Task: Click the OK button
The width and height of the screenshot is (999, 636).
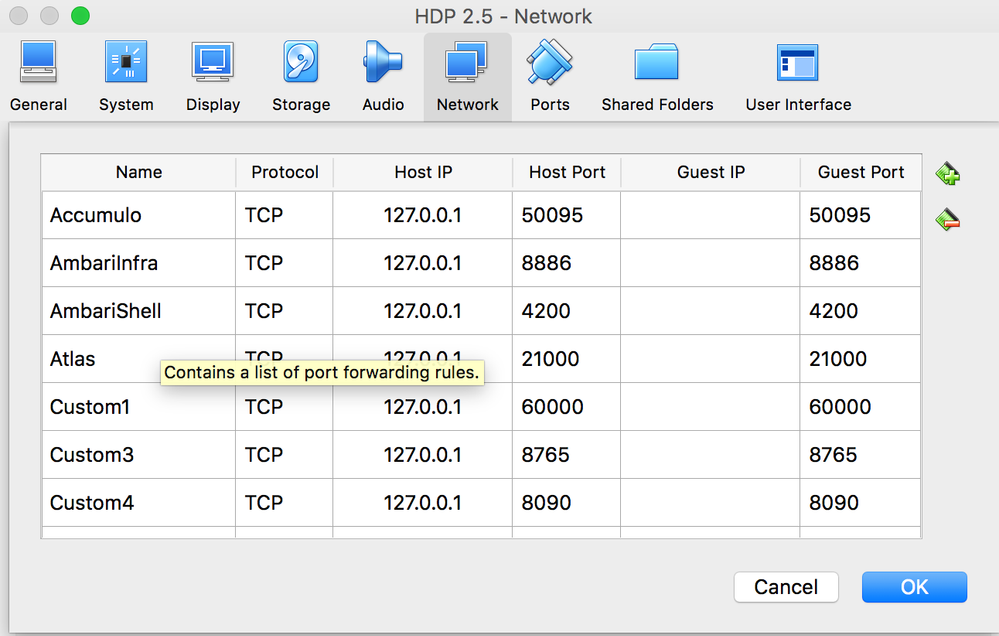Action: point(914,587)
